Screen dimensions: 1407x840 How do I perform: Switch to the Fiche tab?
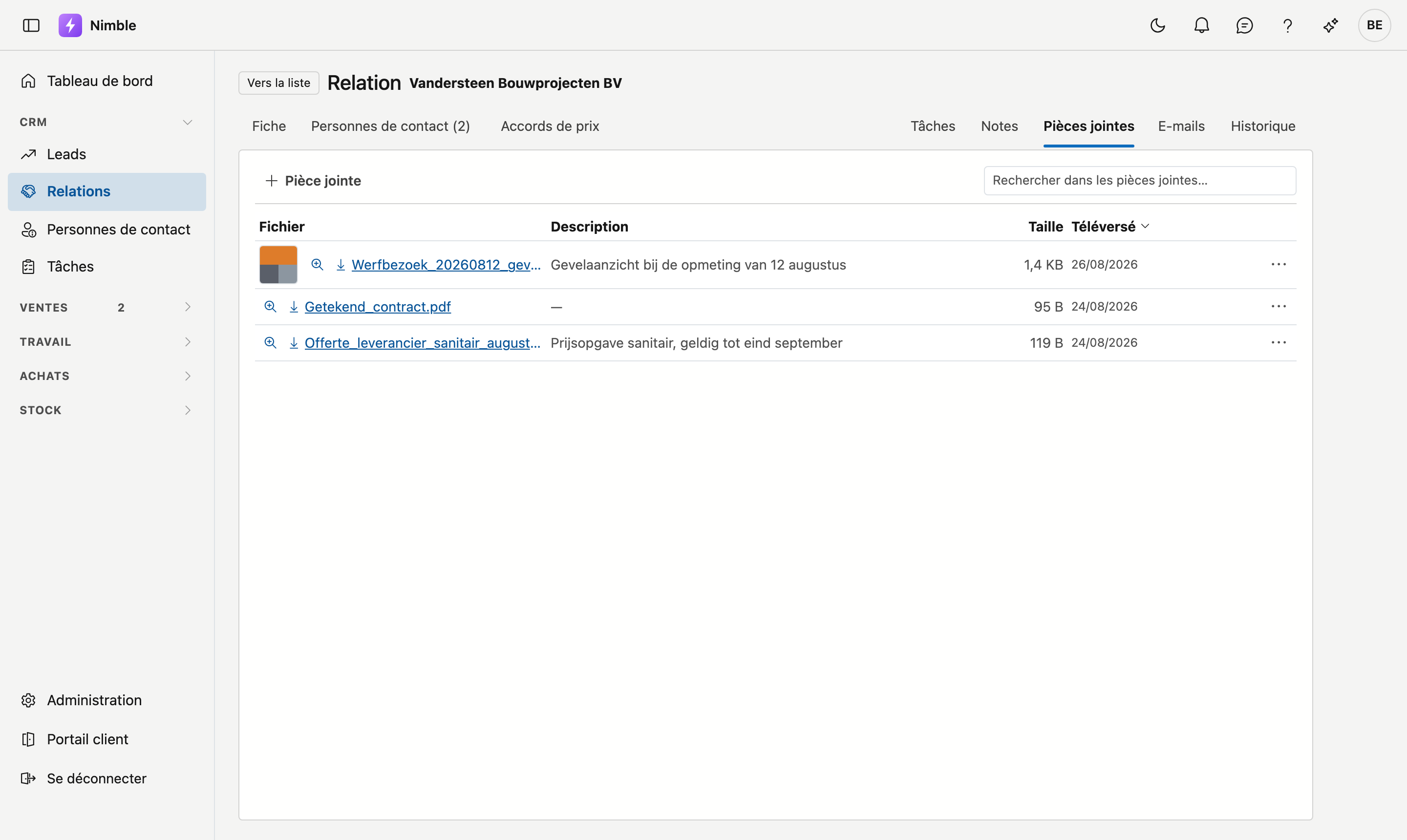tap(269, 126)
